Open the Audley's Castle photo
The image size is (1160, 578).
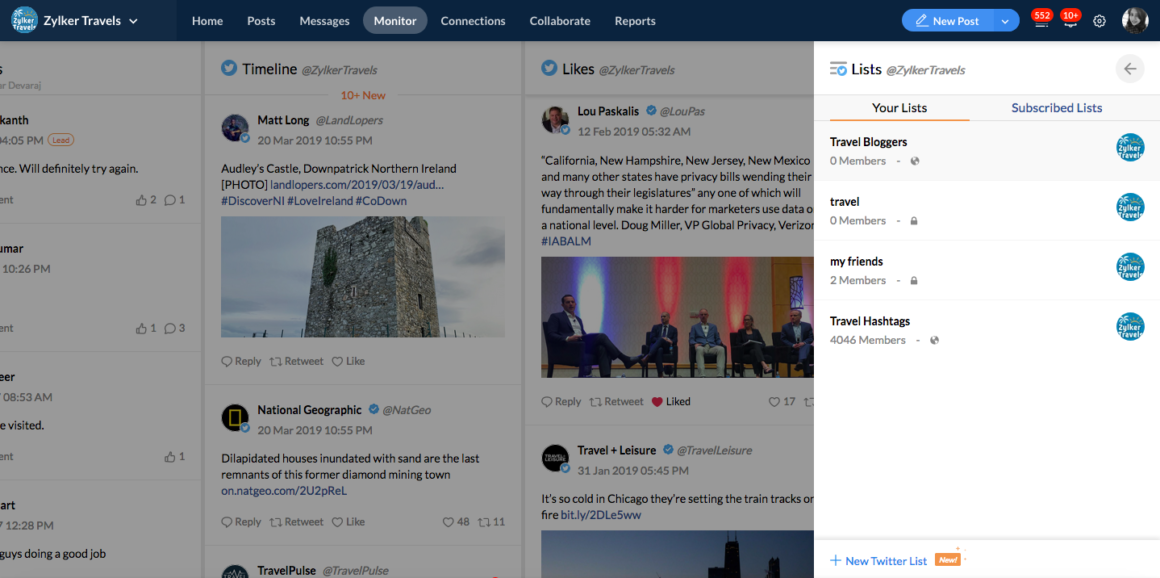point(362,277)
